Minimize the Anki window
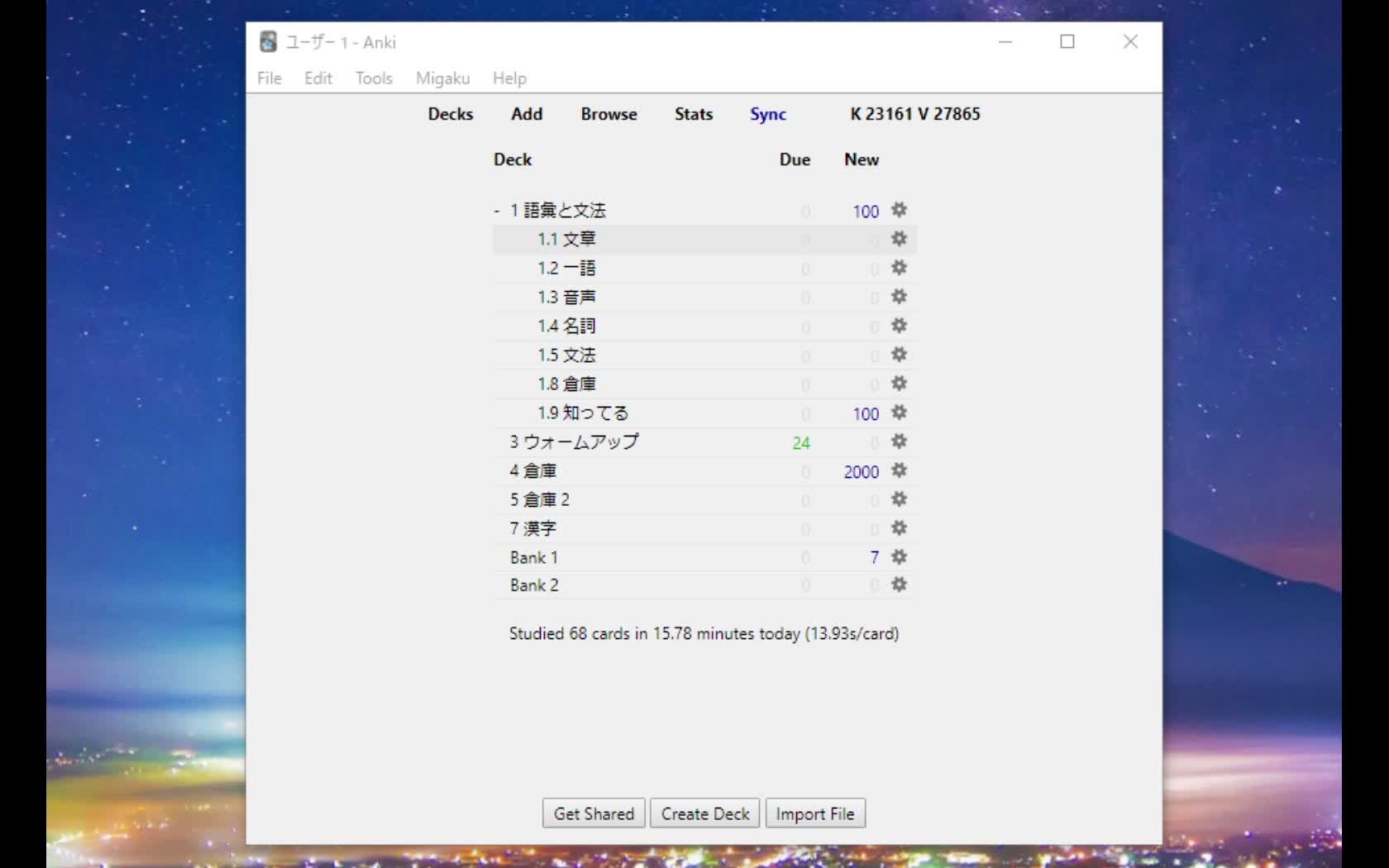Screen dimensions: 1389x868 pos(1005,41)
